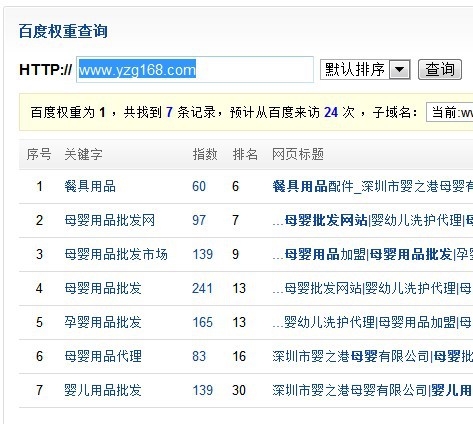This screenshot has width=473, height=424.
Task: Open keyword link 孕婴用品批发
Action: click(103, 322)
